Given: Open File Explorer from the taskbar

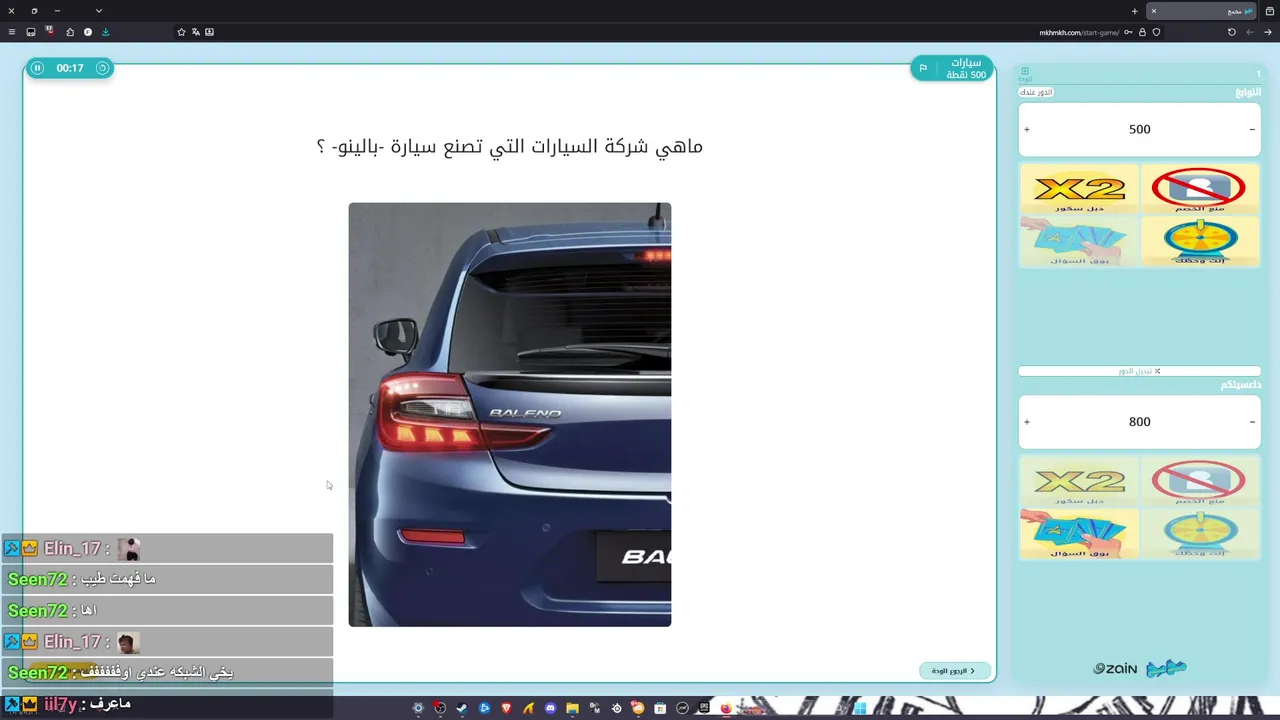Looking at the screenshot, I should (572, 708).
